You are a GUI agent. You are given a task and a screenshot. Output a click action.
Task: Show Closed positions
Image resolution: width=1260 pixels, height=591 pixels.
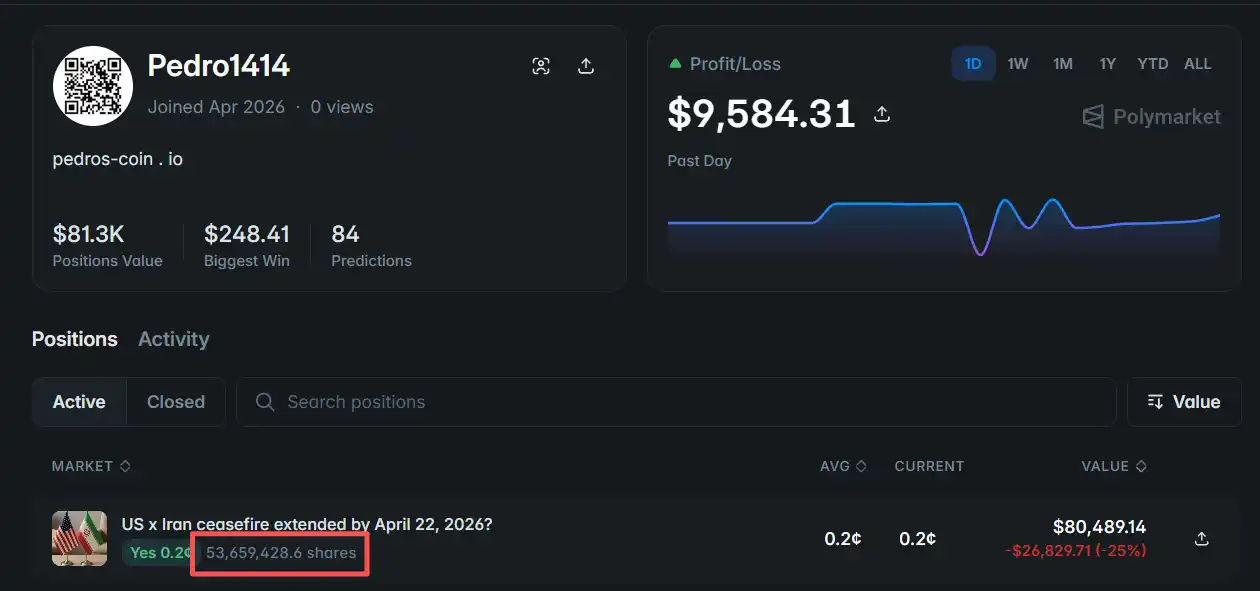175,402
